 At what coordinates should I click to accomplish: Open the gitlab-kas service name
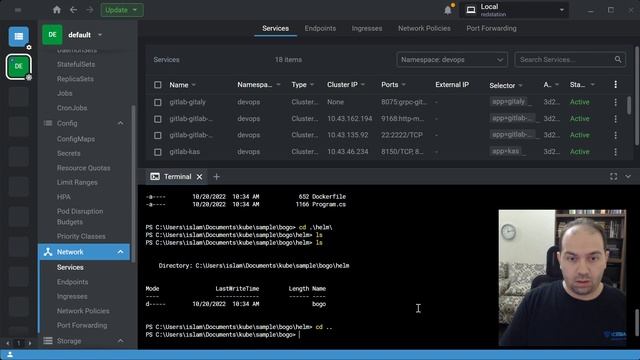click(x=185, y=151)
